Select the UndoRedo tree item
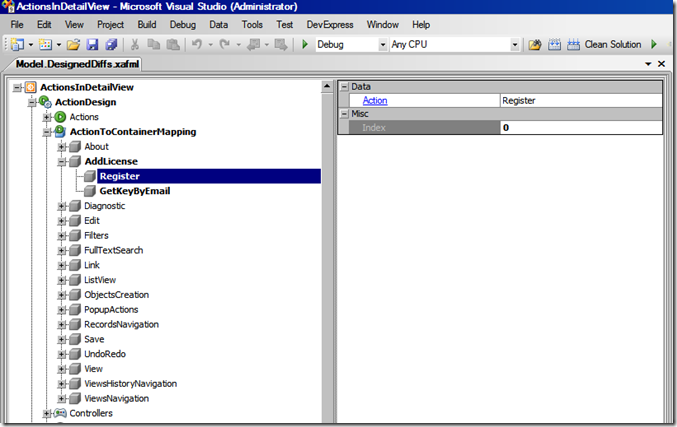 pos(105,354)
